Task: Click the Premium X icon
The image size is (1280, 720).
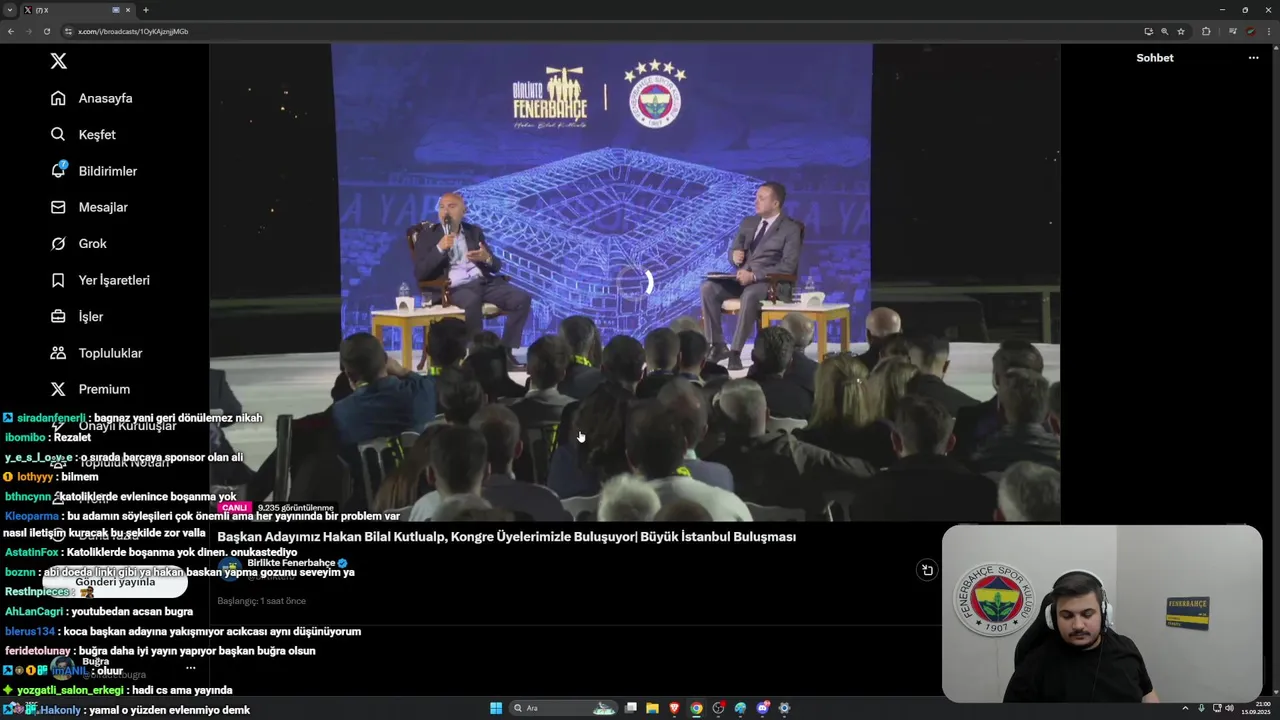Action: point(58,389)
